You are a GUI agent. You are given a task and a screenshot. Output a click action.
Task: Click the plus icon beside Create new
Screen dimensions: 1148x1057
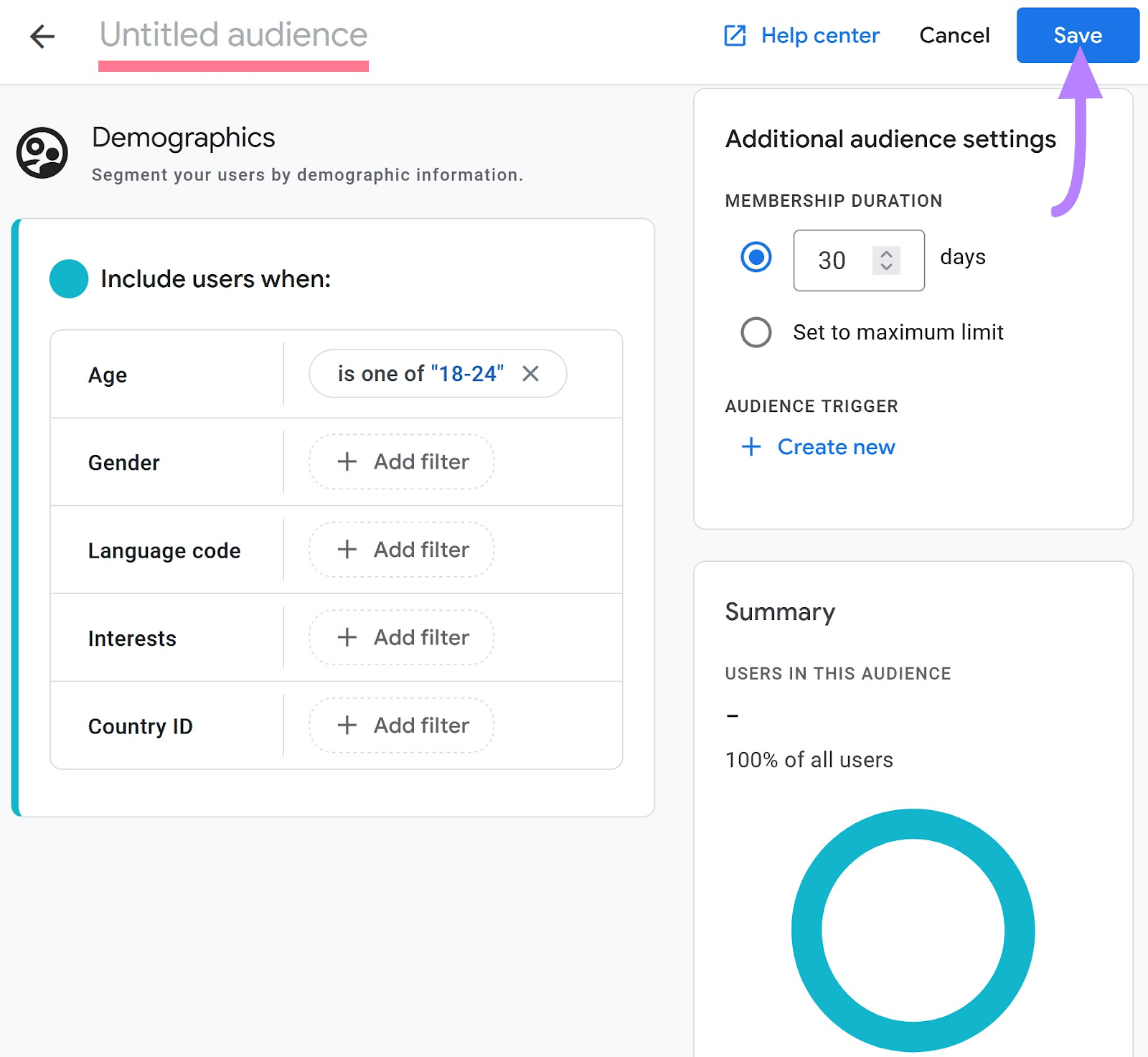click(x=750, y=446)
